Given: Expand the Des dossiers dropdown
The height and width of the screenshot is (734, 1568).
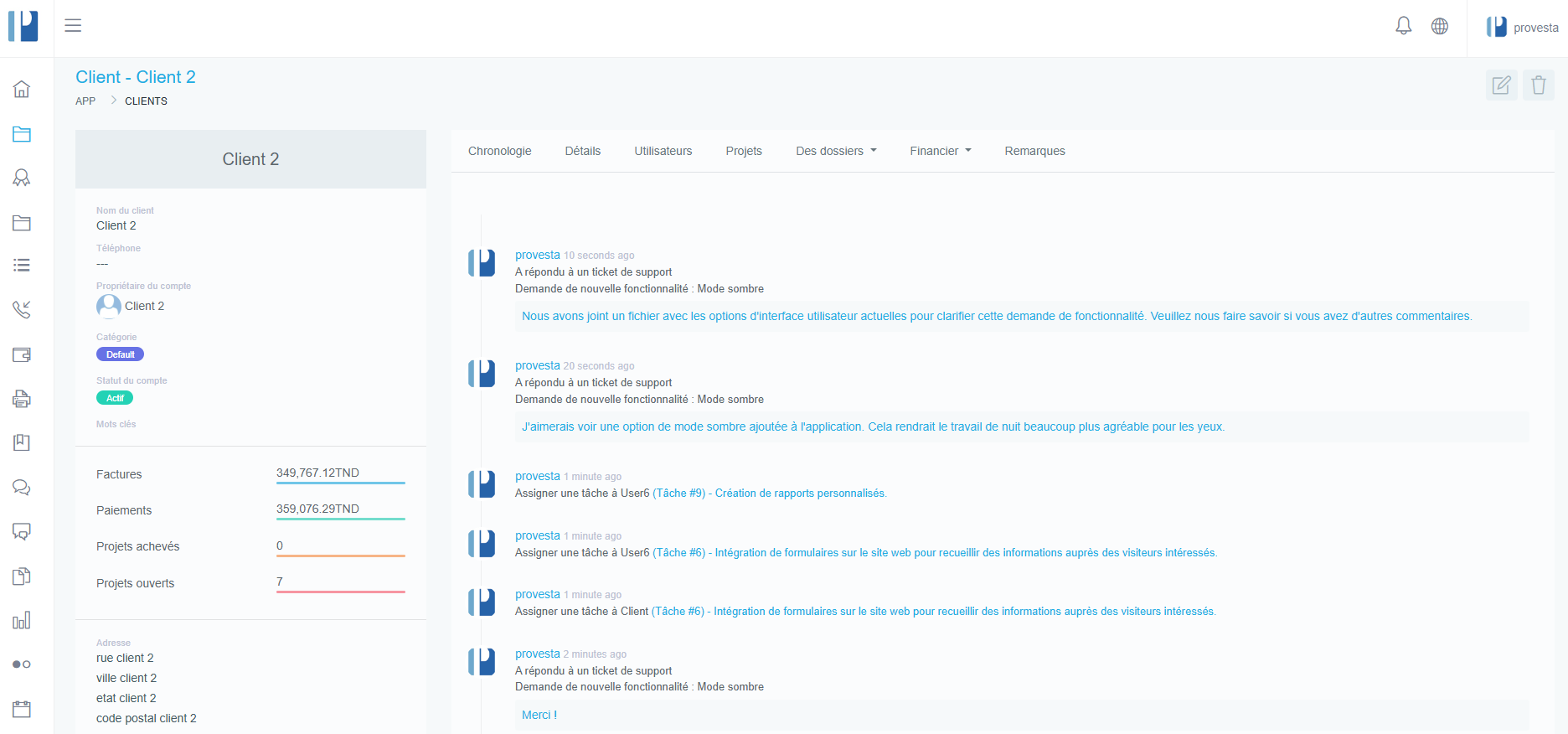Looking at the screenshot, I should coord(836,151).
